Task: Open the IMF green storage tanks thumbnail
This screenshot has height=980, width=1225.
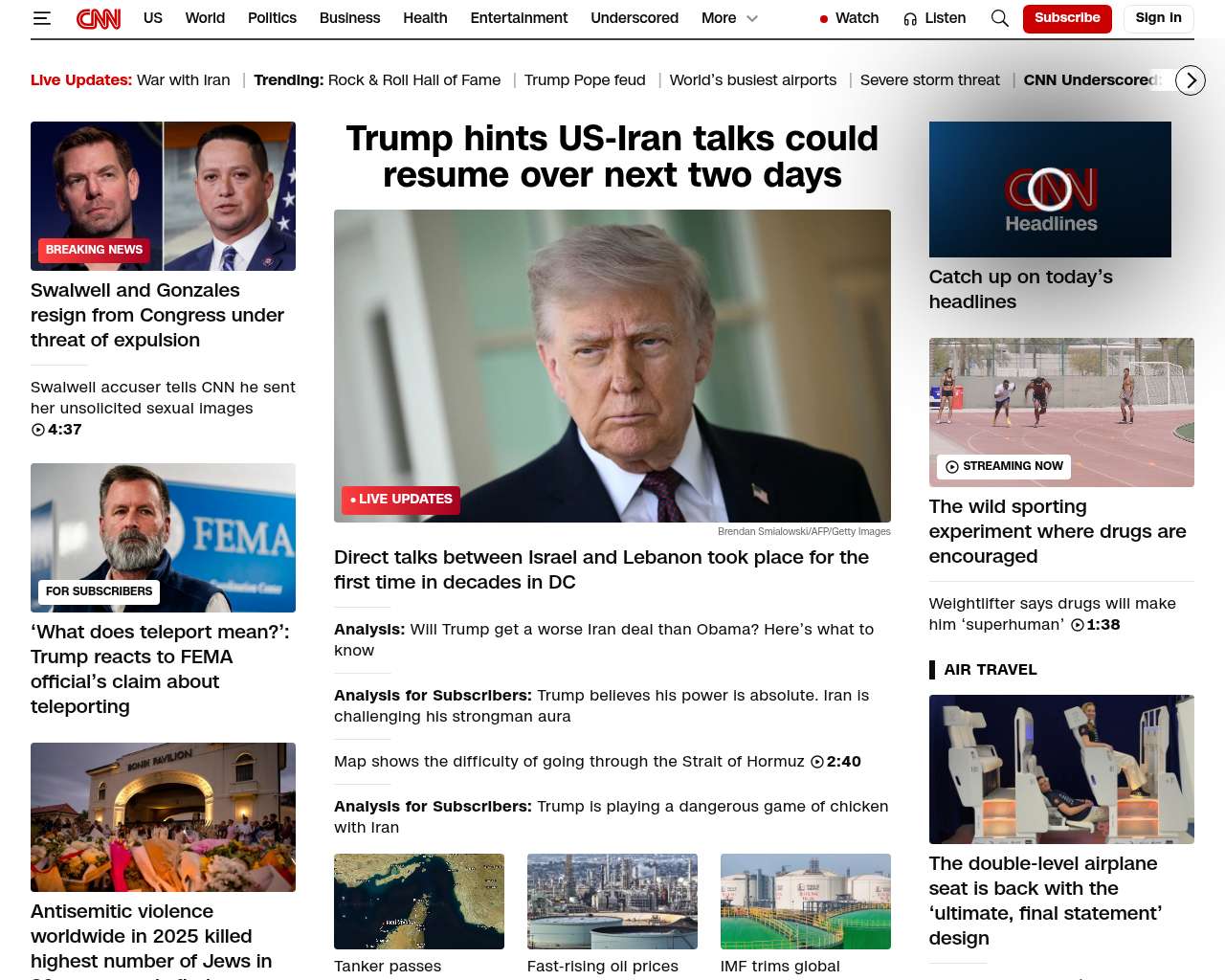Action: pos(806,902)
